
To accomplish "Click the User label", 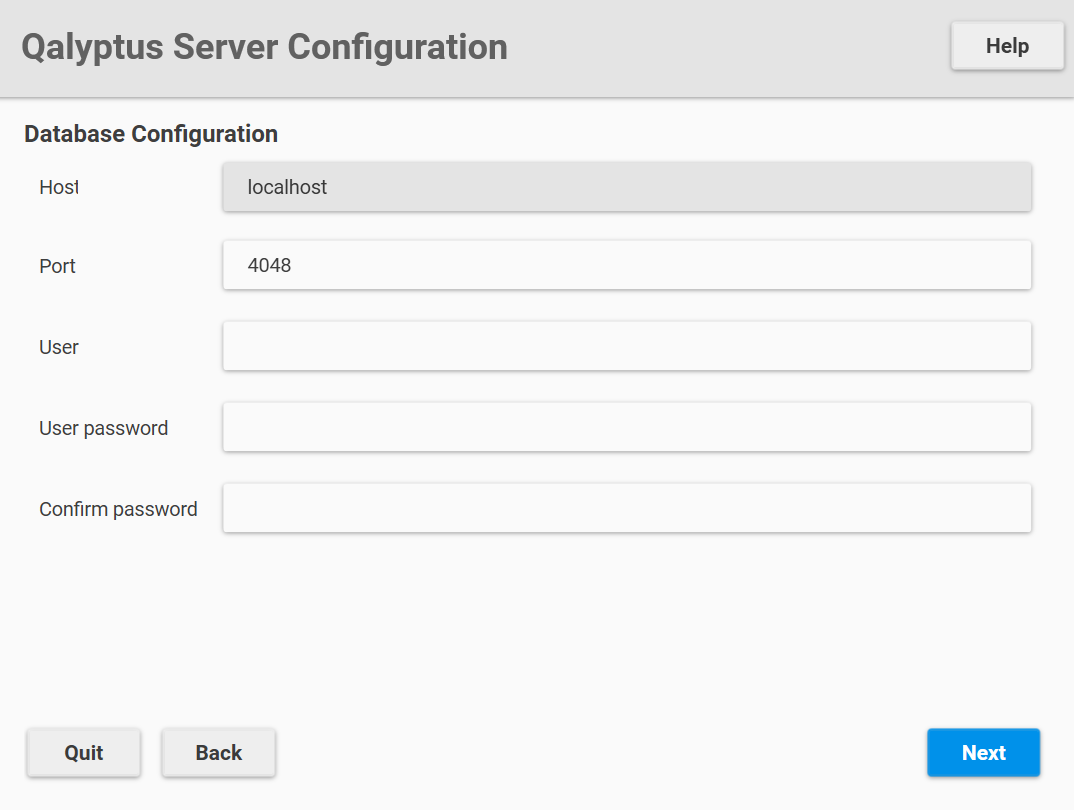I will (x=58, y=347).
